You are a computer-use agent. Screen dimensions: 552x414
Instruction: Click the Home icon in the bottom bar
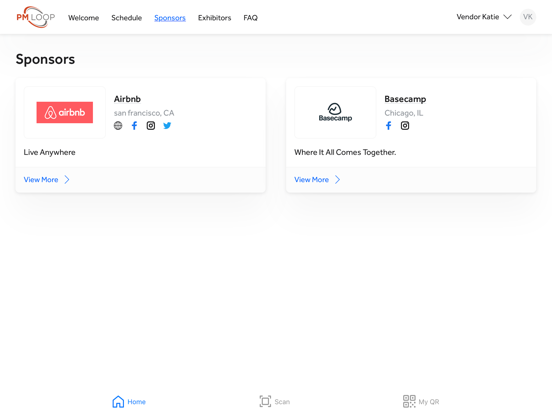pyautogui.click(x=118, y=401)
